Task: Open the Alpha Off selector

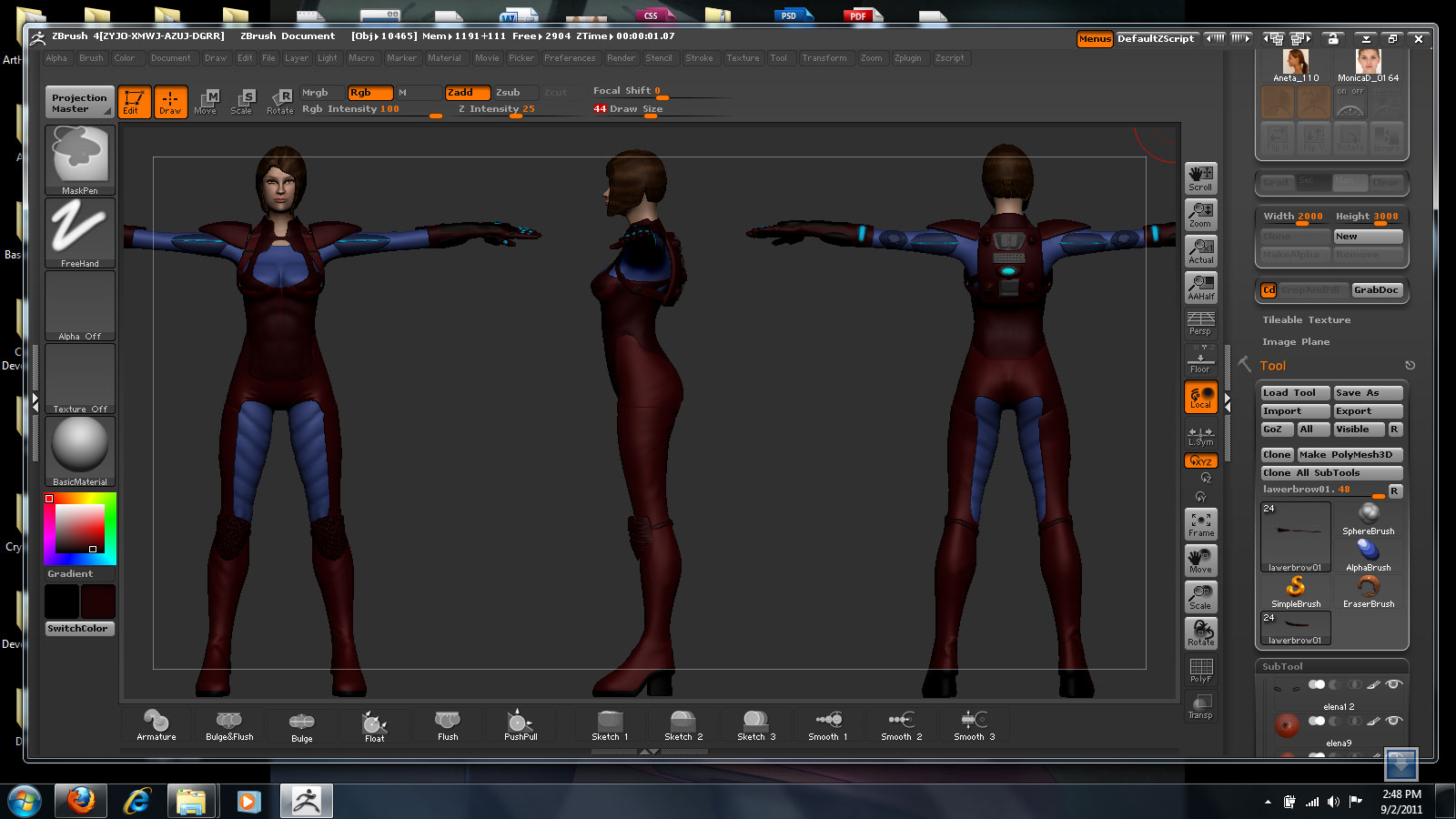Action: (80, 305)
